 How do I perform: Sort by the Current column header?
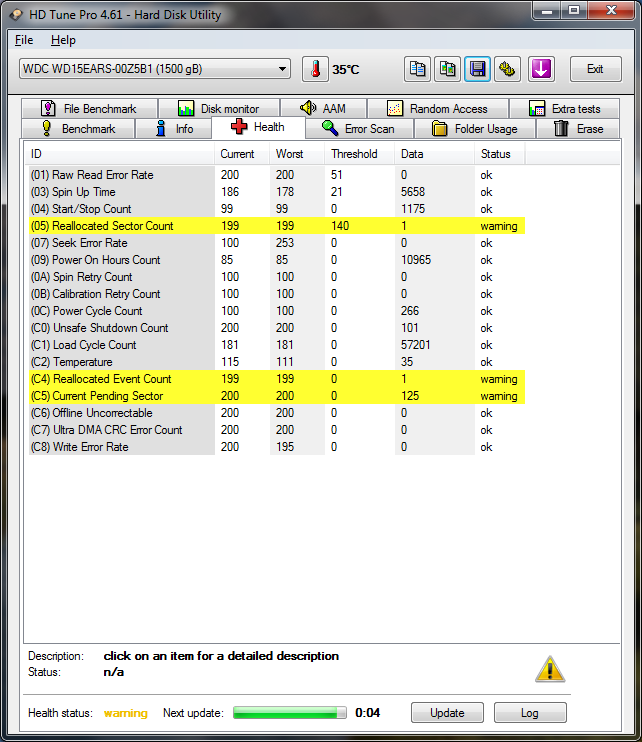(x=242, y=154)
